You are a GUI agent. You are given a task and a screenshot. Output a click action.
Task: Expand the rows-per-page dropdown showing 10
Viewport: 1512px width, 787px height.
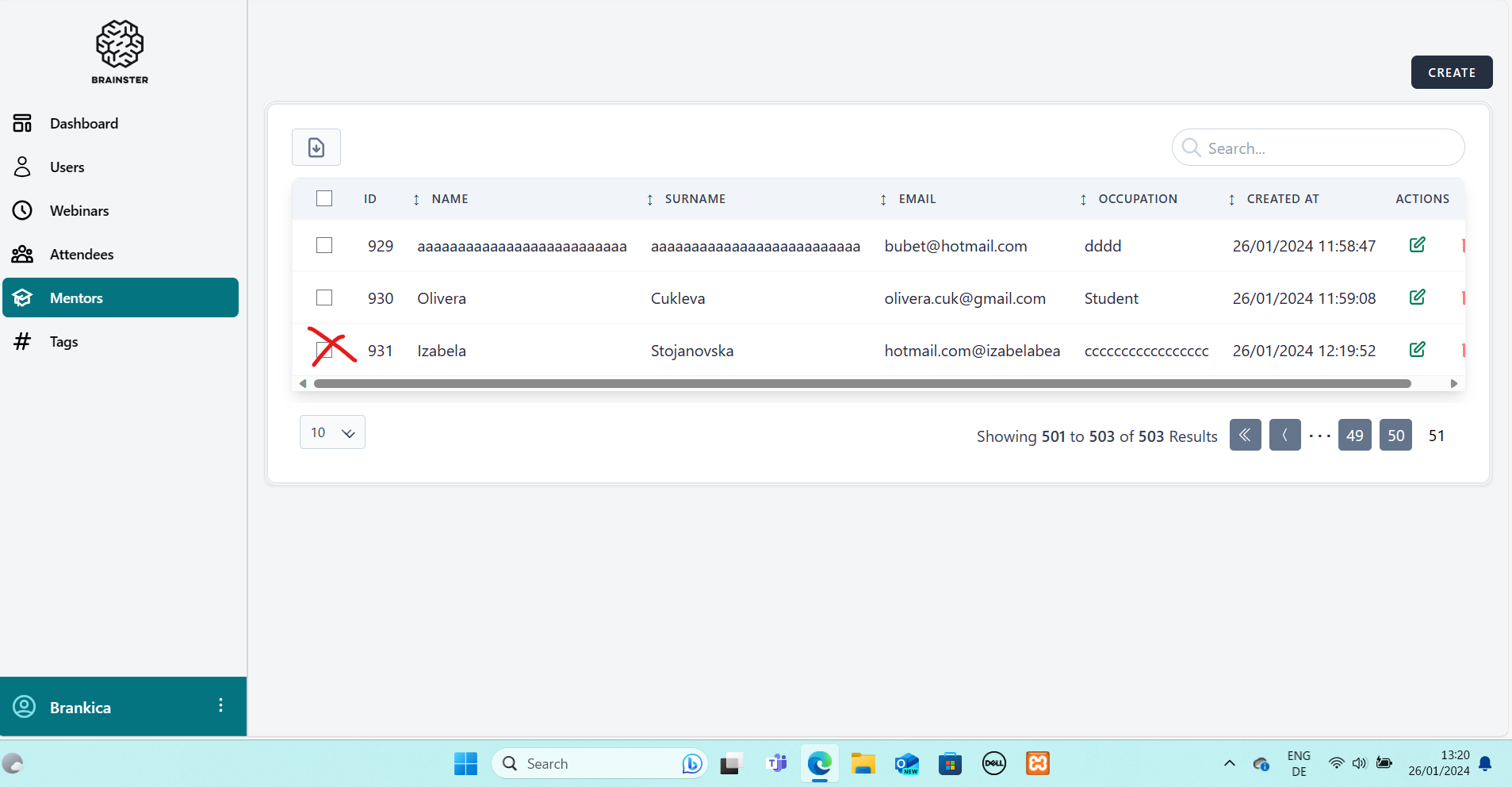coord(332,432)
